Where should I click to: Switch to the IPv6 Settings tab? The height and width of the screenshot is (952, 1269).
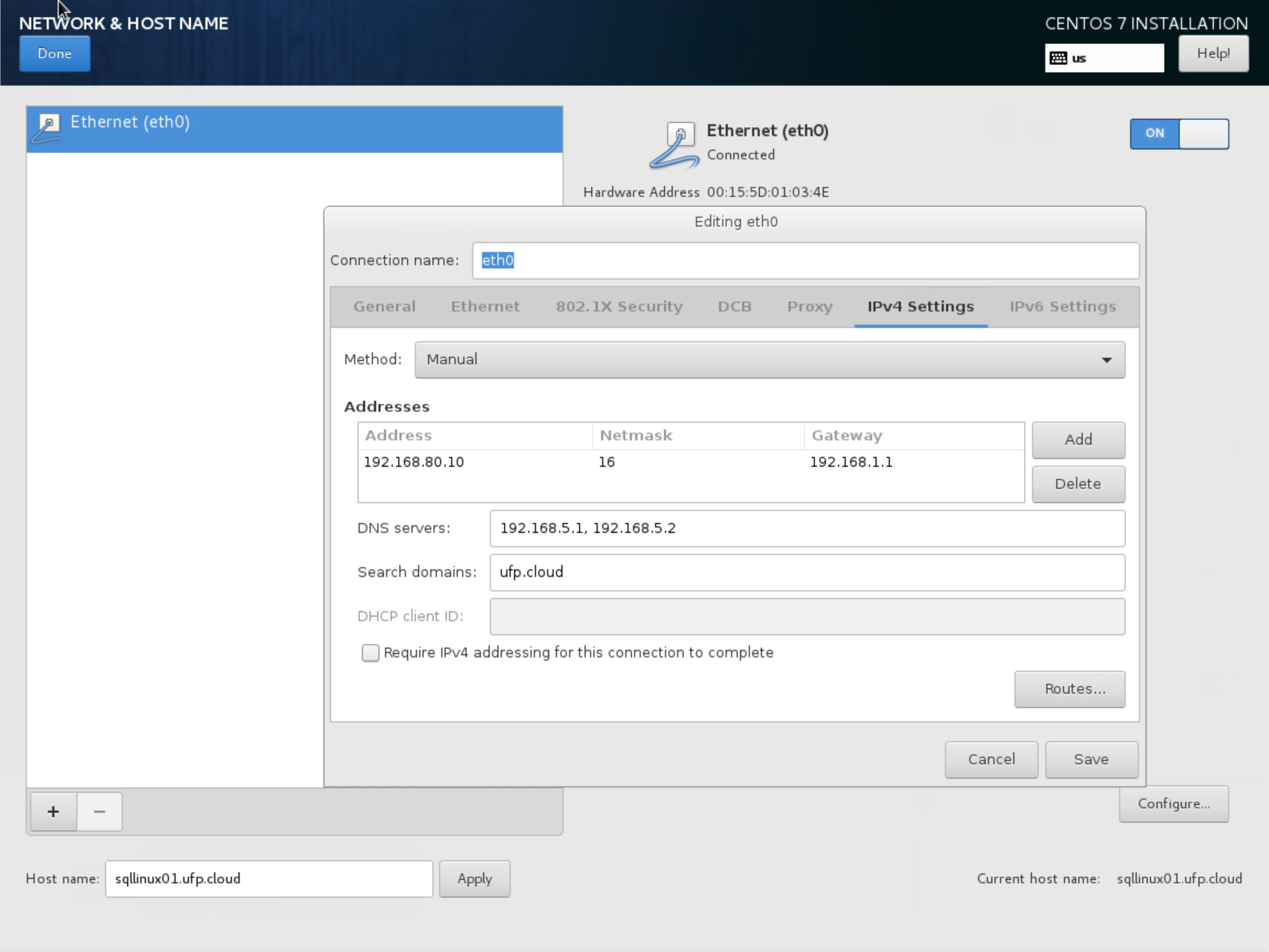[x=1062, y=307]
